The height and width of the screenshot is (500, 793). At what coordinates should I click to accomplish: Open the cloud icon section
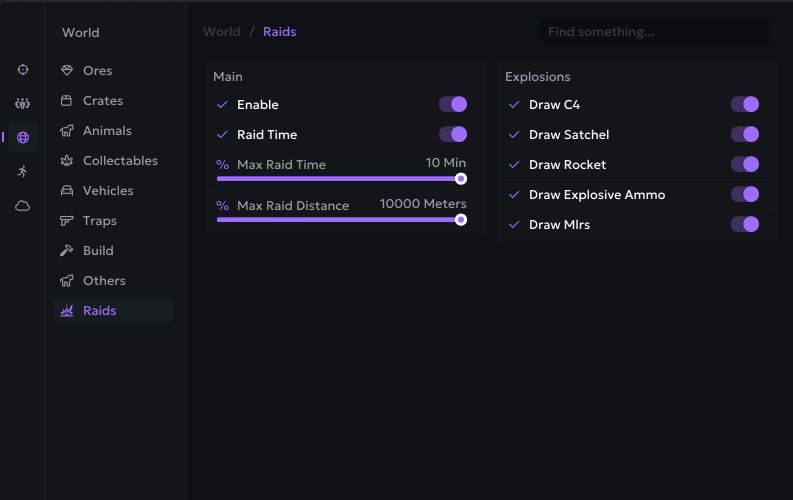(x=22, y=206)
